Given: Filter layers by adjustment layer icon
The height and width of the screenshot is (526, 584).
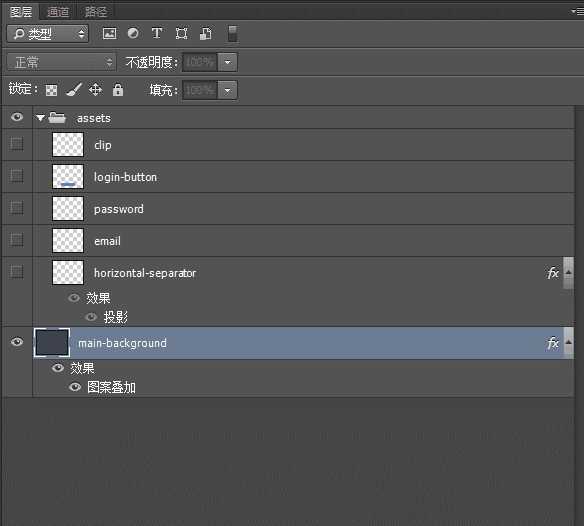Looking at the screenshot, I should pos(133,33).
